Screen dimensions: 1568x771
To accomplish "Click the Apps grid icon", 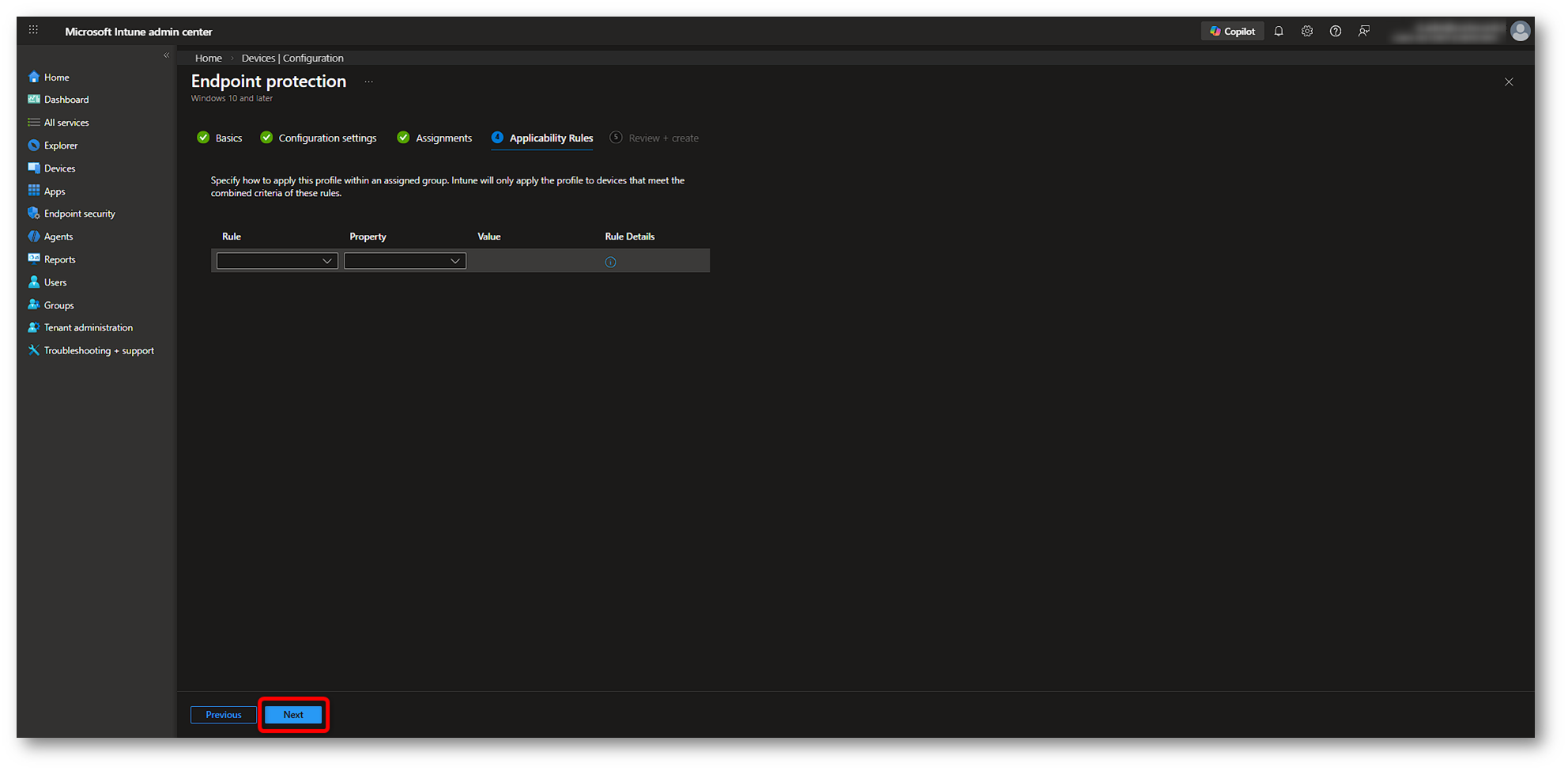I will (x=34, y=191).
